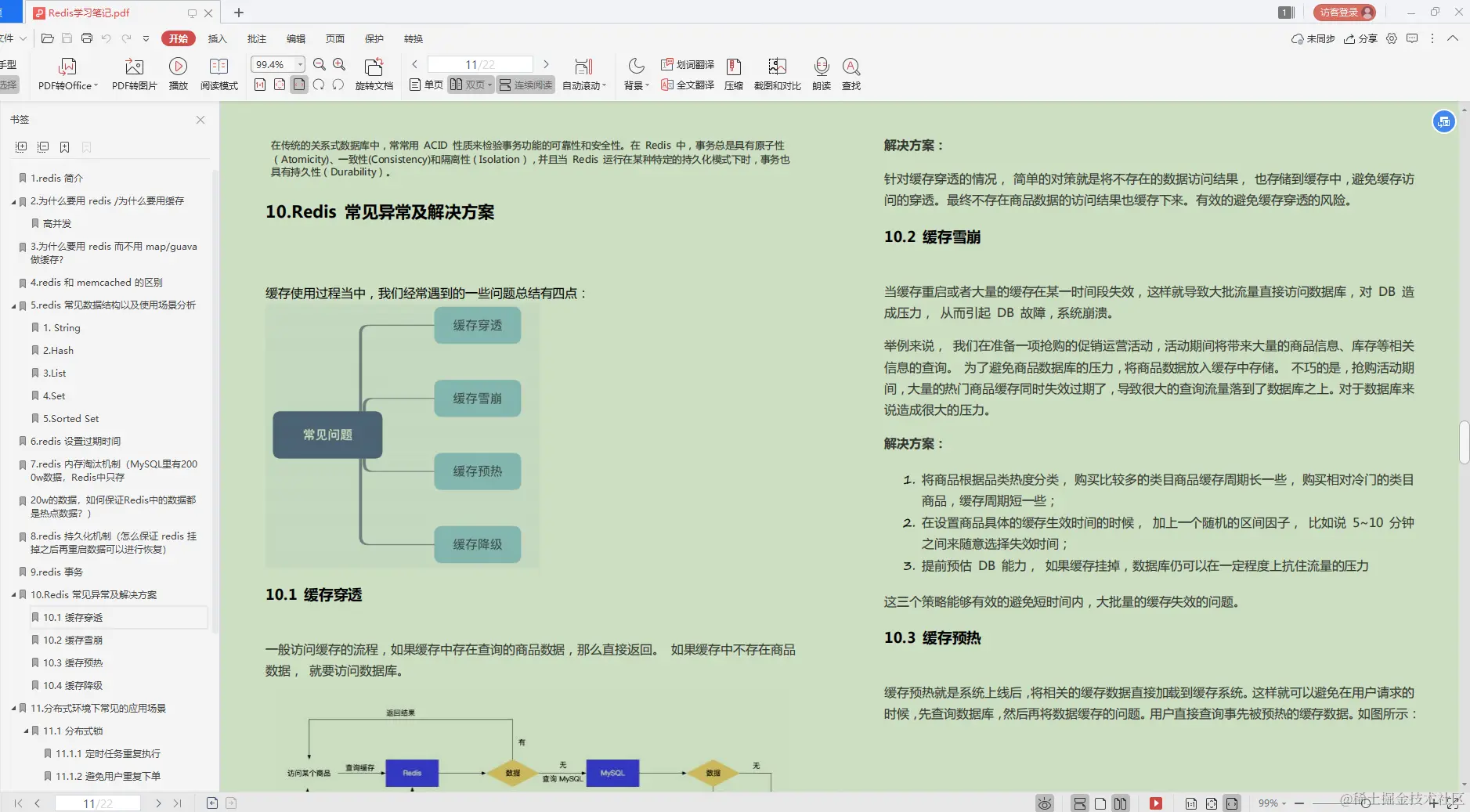Open the zoom percentage dropdown
Viewport: 1470px width, 812px height.
298,64
